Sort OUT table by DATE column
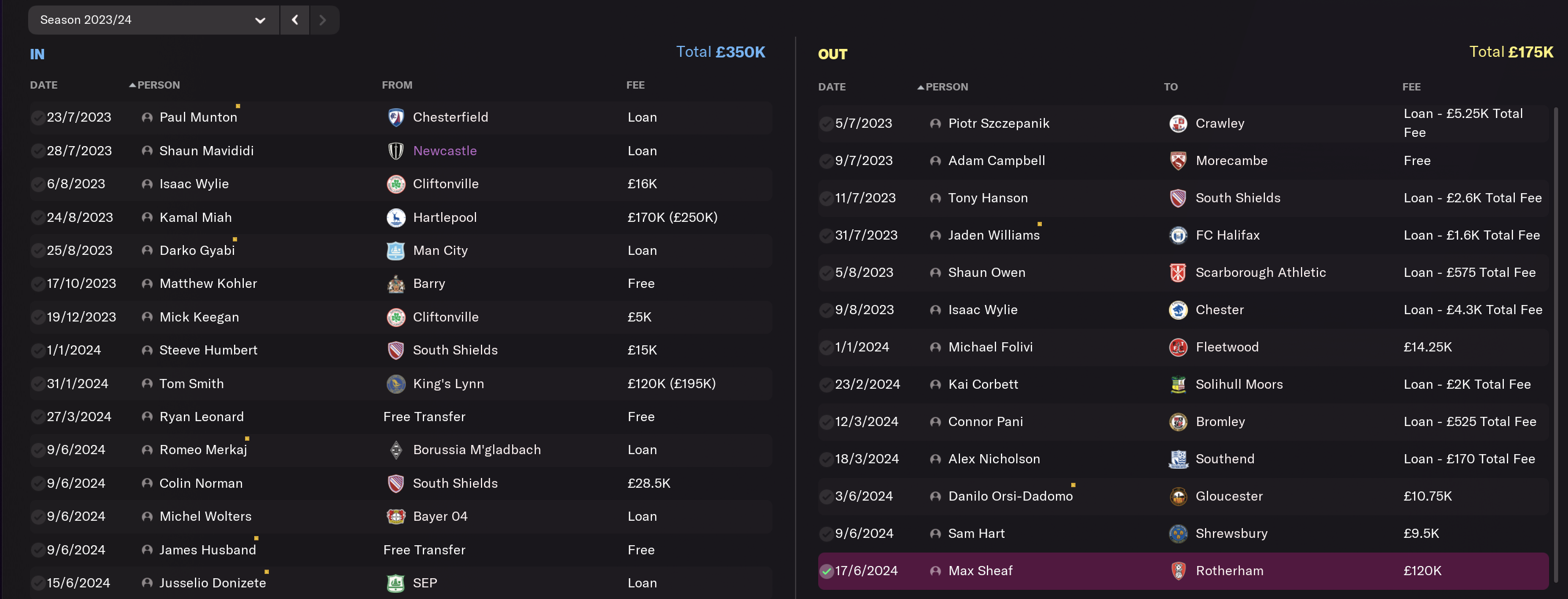The width and height of the screenshot is (1568, 599). [832, 87]
